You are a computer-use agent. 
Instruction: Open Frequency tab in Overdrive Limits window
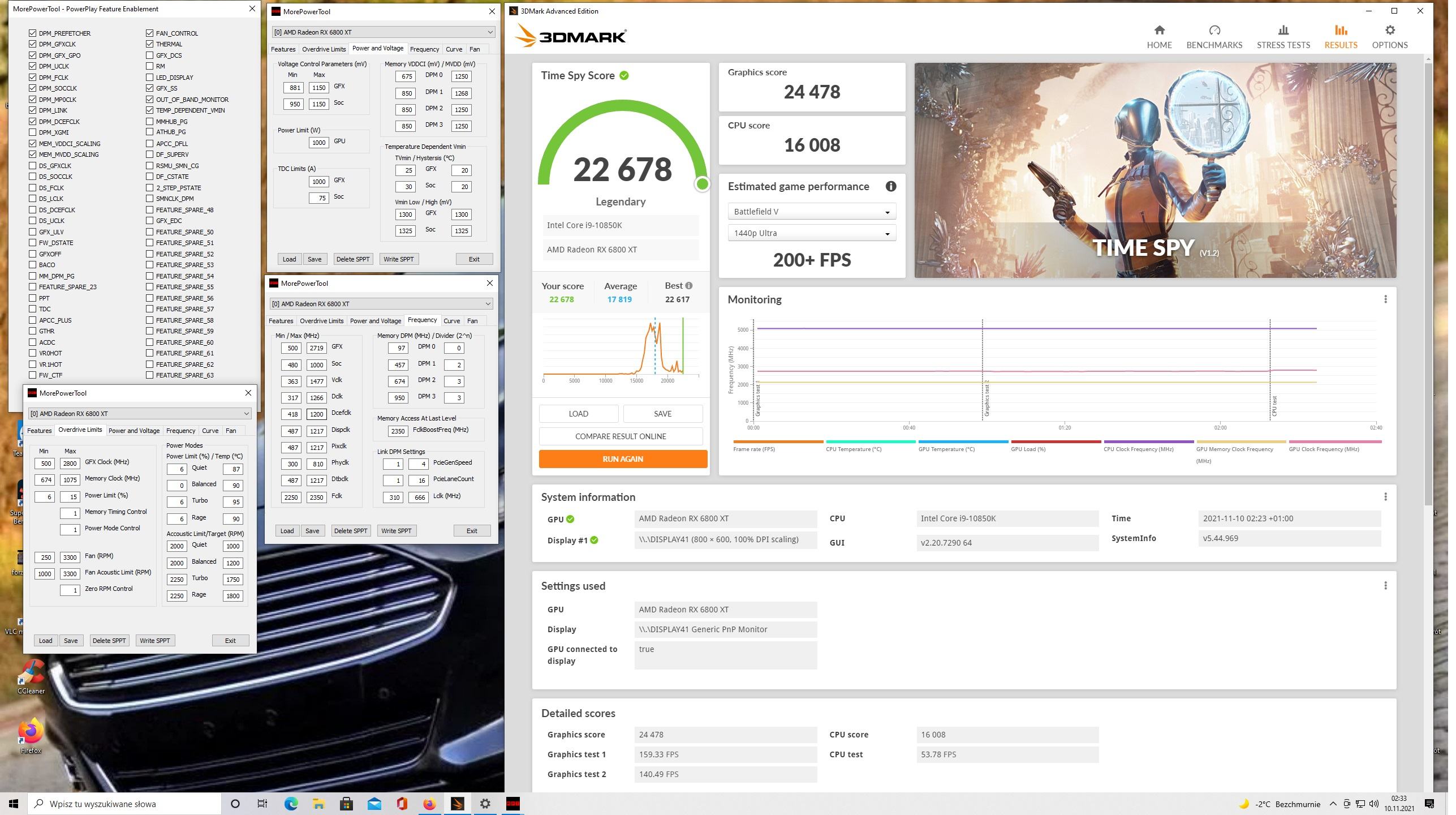(182, 431)
